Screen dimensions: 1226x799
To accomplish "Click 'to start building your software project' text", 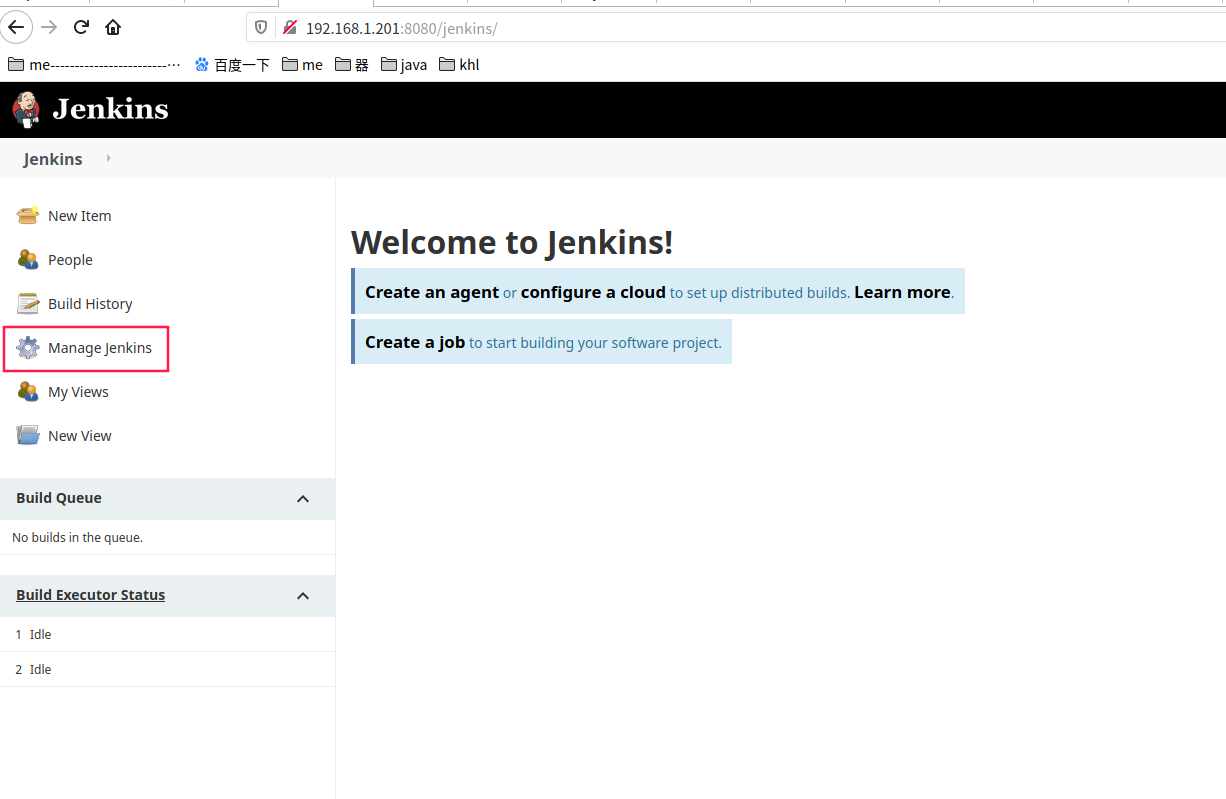I will (594, 343).
